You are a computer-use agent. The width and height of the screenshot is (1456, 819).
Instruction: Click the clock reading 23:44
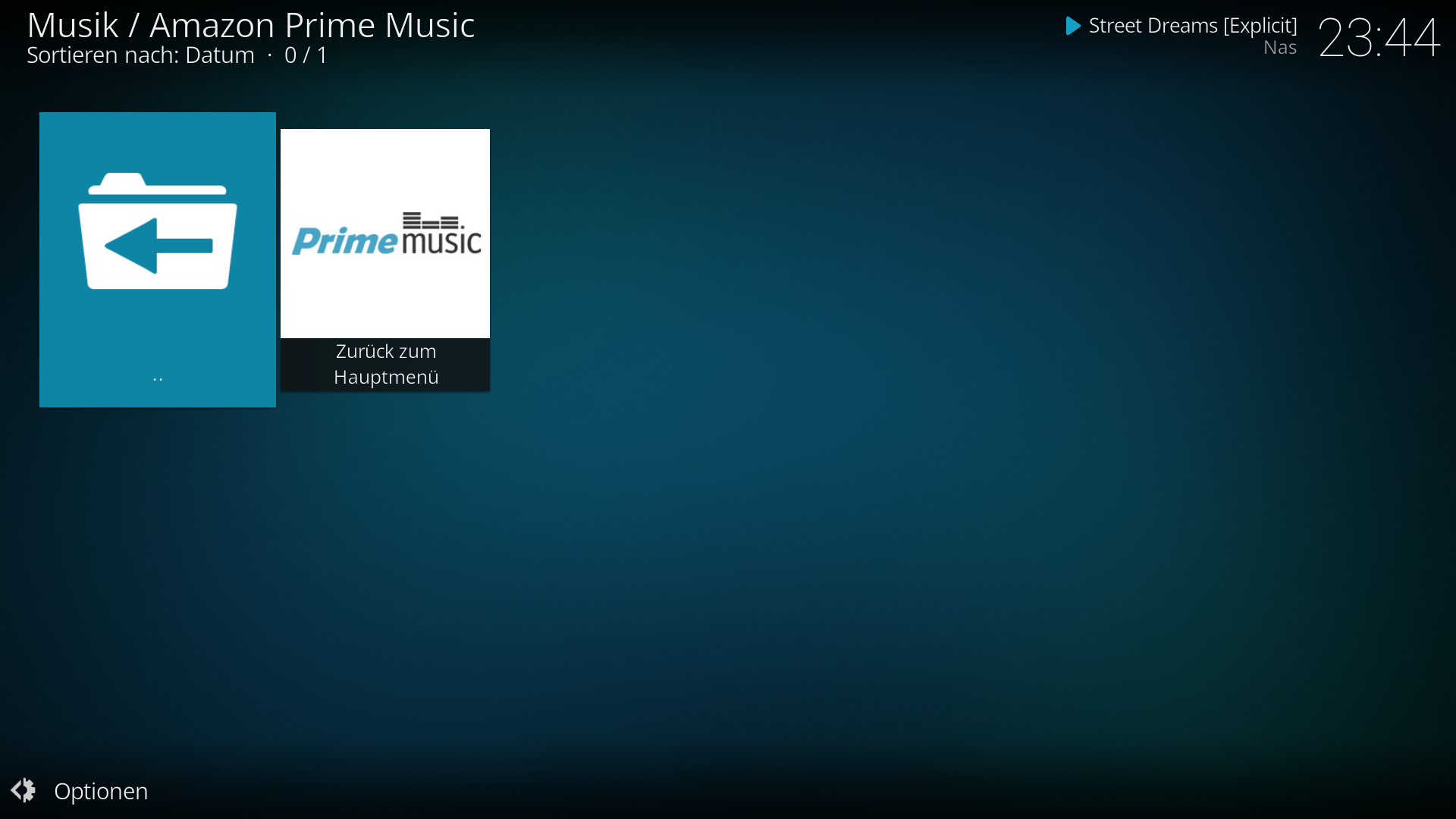coord(1379,37)
